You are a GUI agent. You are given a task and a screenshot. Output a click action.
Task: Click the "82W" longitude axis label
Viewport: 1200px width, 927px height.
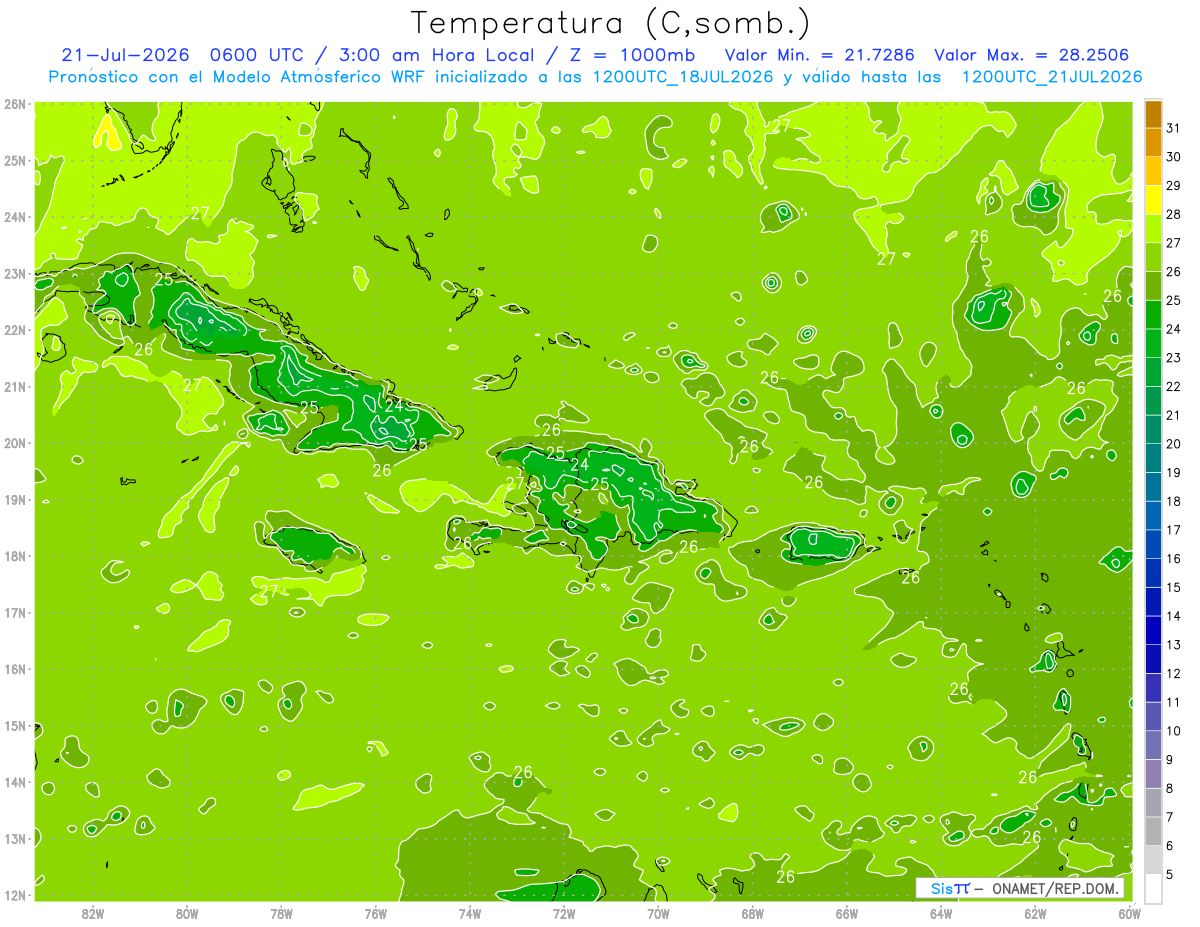(x=93, y=913)
